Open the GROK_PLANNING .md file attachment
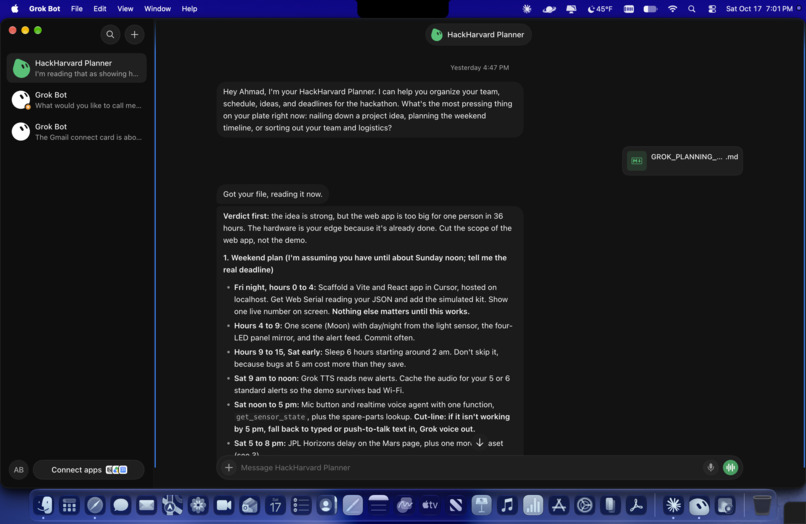This screenshot has height=524, width=806. pyautogui.click(x=682, y=160)
